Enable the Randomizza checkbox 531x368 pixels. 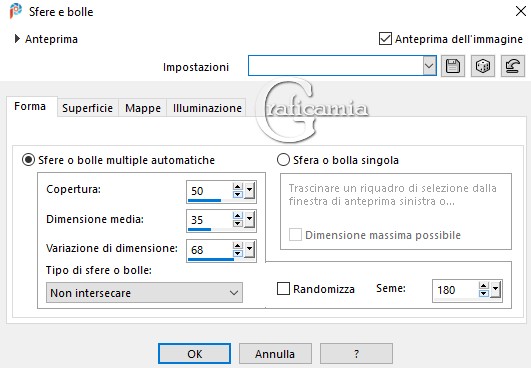pyautogui.click(x=283, y=289)
